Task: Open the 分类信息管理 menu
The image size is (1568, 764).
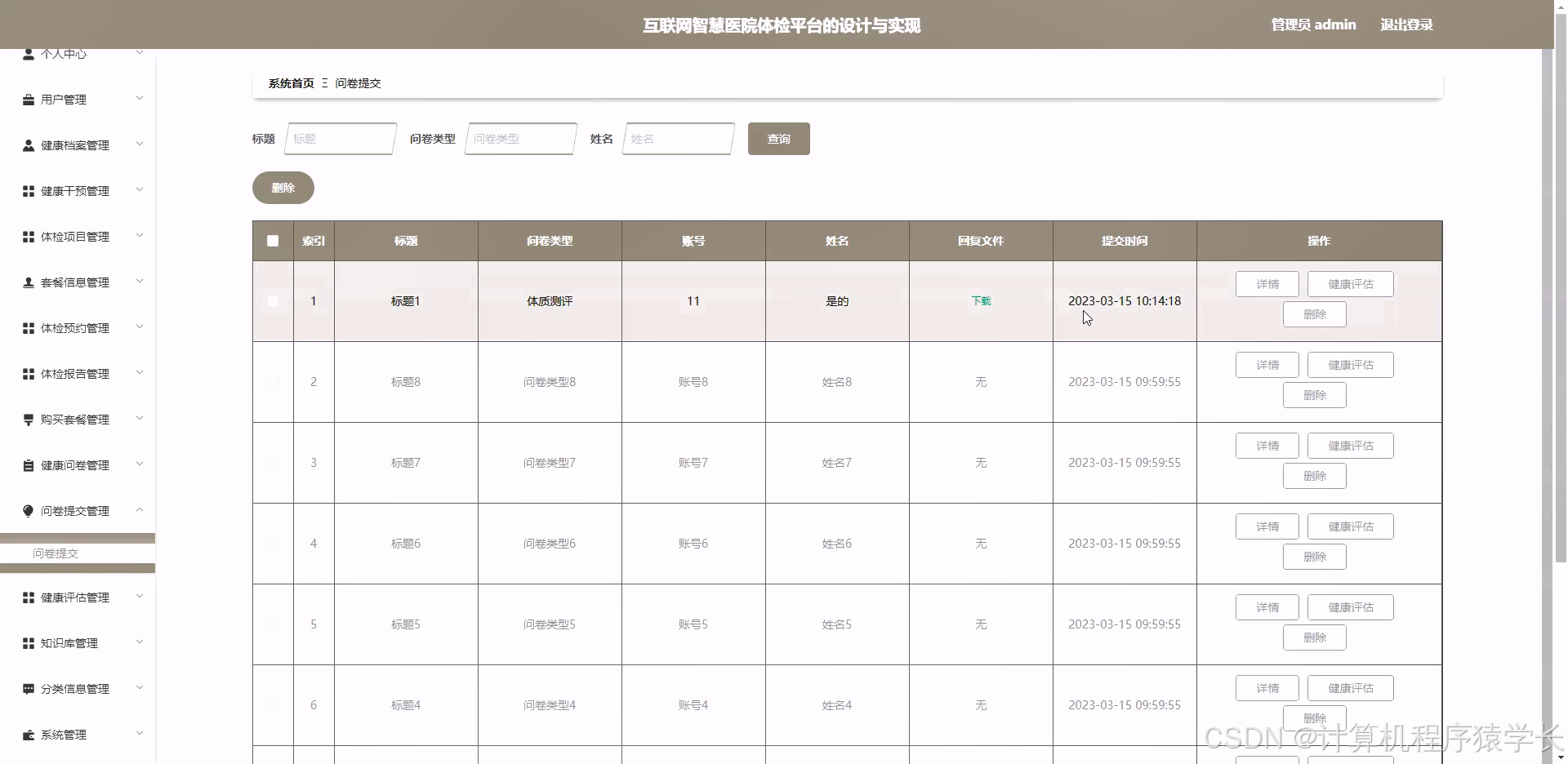Action: point(78,689)
